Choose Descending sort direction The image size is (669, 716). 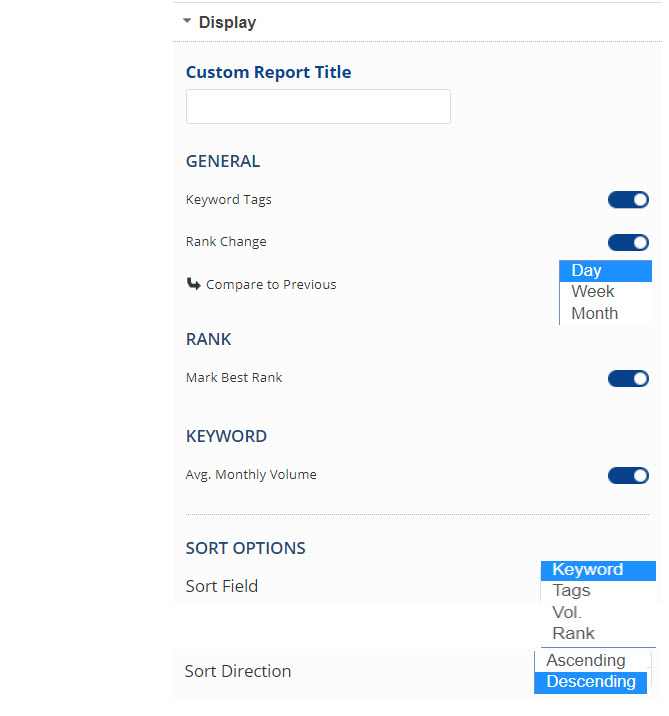591,682
